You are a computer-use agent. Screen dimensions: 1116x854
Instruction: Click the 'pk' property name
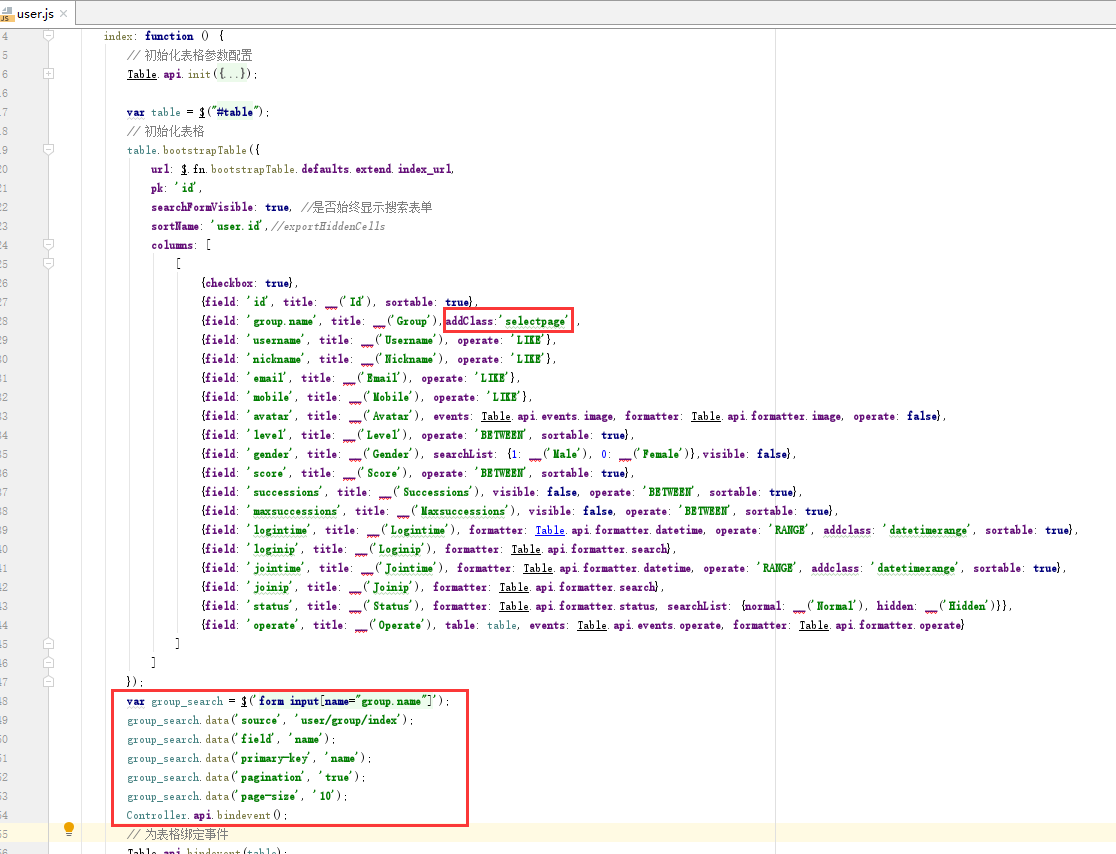click(x=157, y=188)
